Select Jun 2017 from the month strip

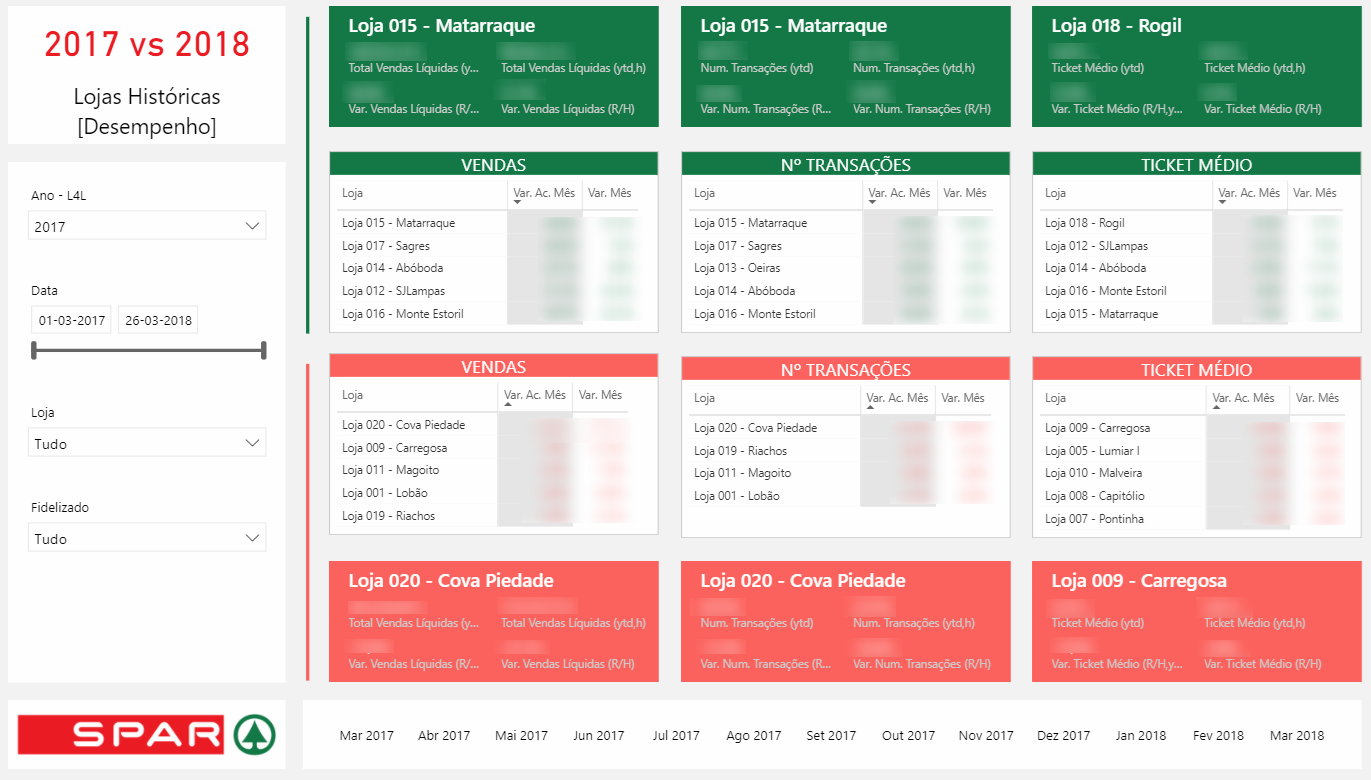598,735
